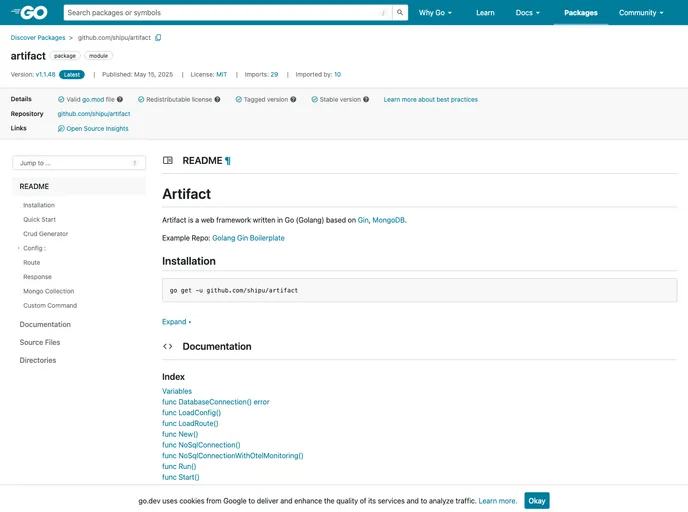688x512 pixels.
Task: Open func LoadConfig() link
Action: [x=191, y=412]
